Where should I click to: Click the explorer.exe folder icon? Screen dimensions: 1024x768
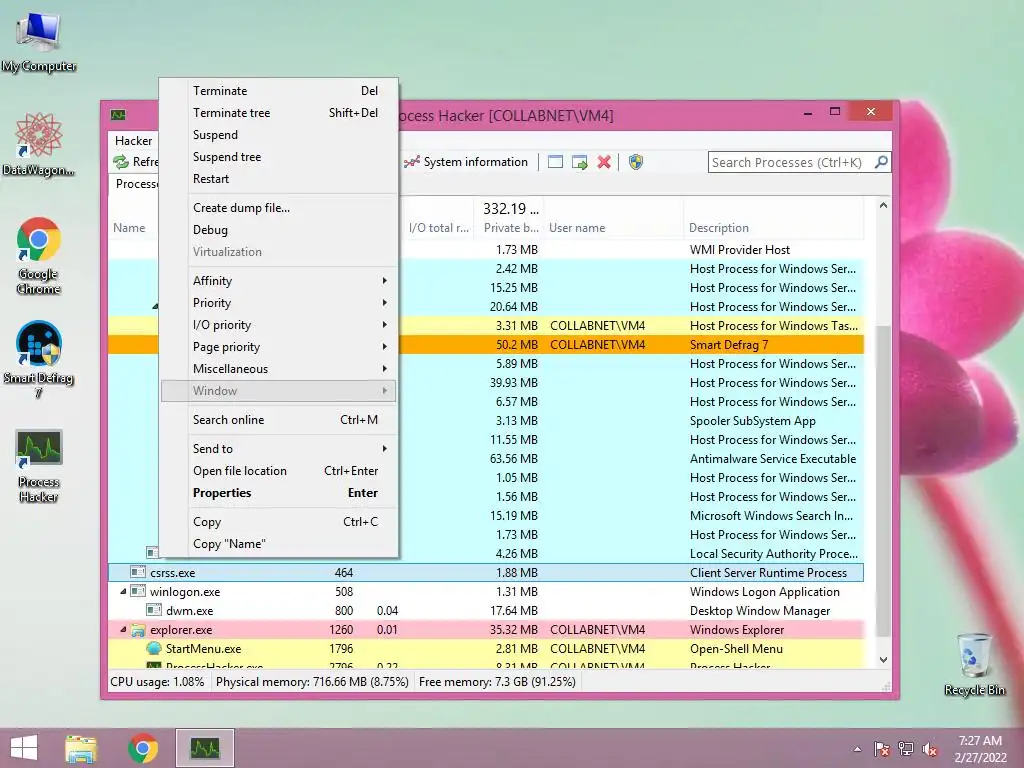(x=138, y=630)
